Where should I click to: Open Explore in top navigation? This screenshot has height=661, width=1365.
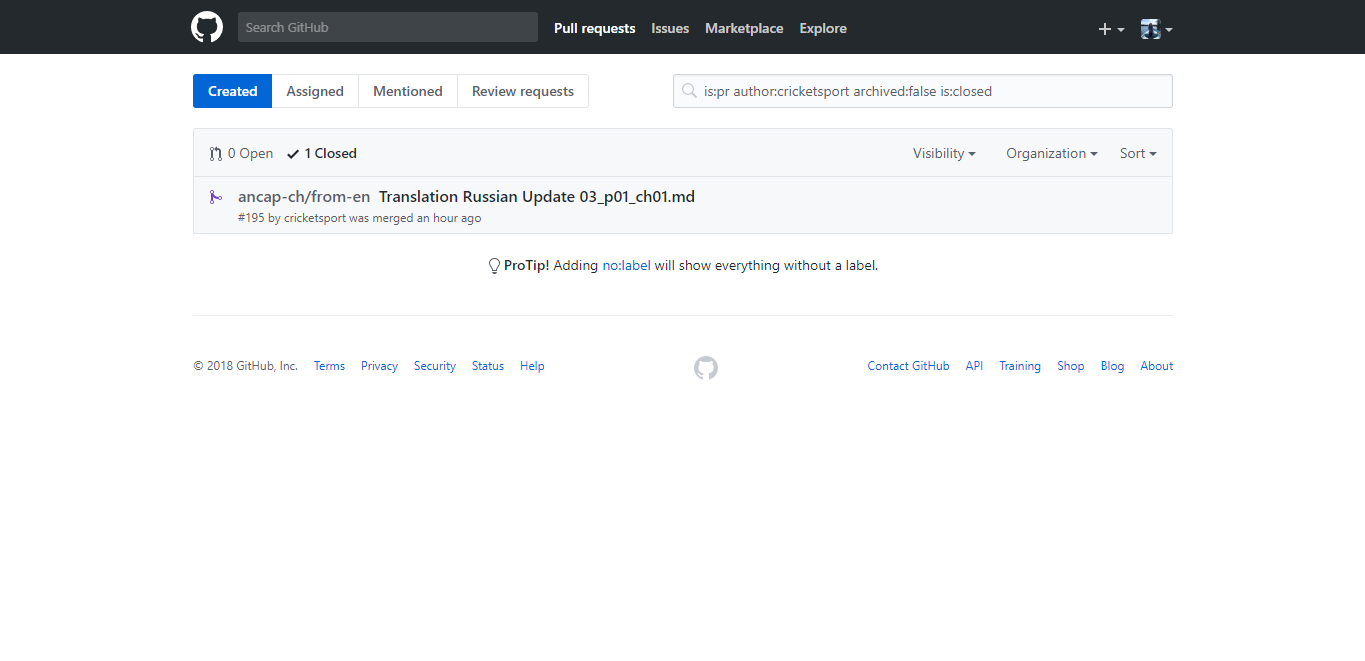coord(823,28)
